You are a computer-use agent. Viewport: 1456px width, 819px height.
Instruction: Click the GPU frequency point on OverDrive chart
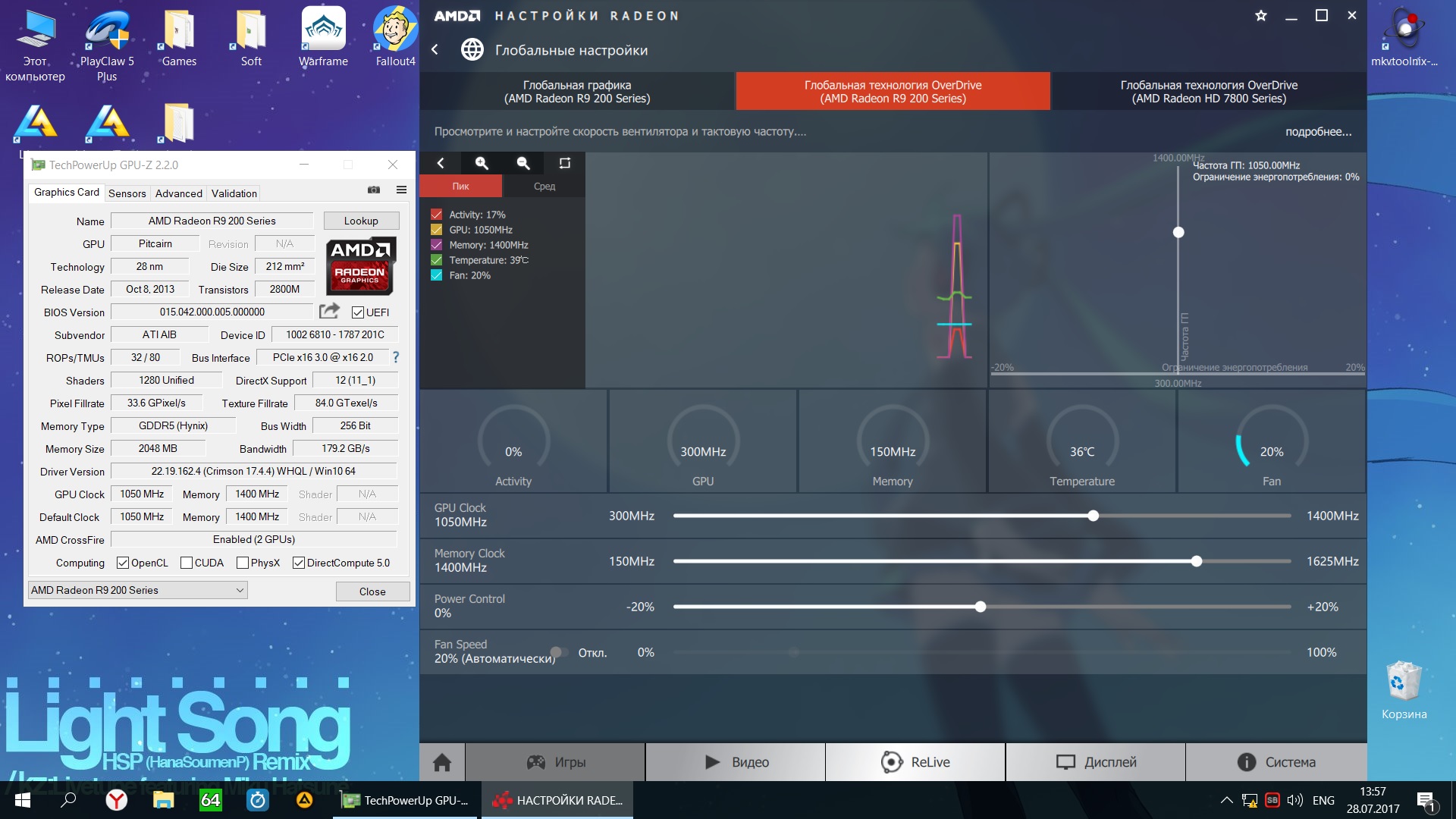pos(1178,232)
